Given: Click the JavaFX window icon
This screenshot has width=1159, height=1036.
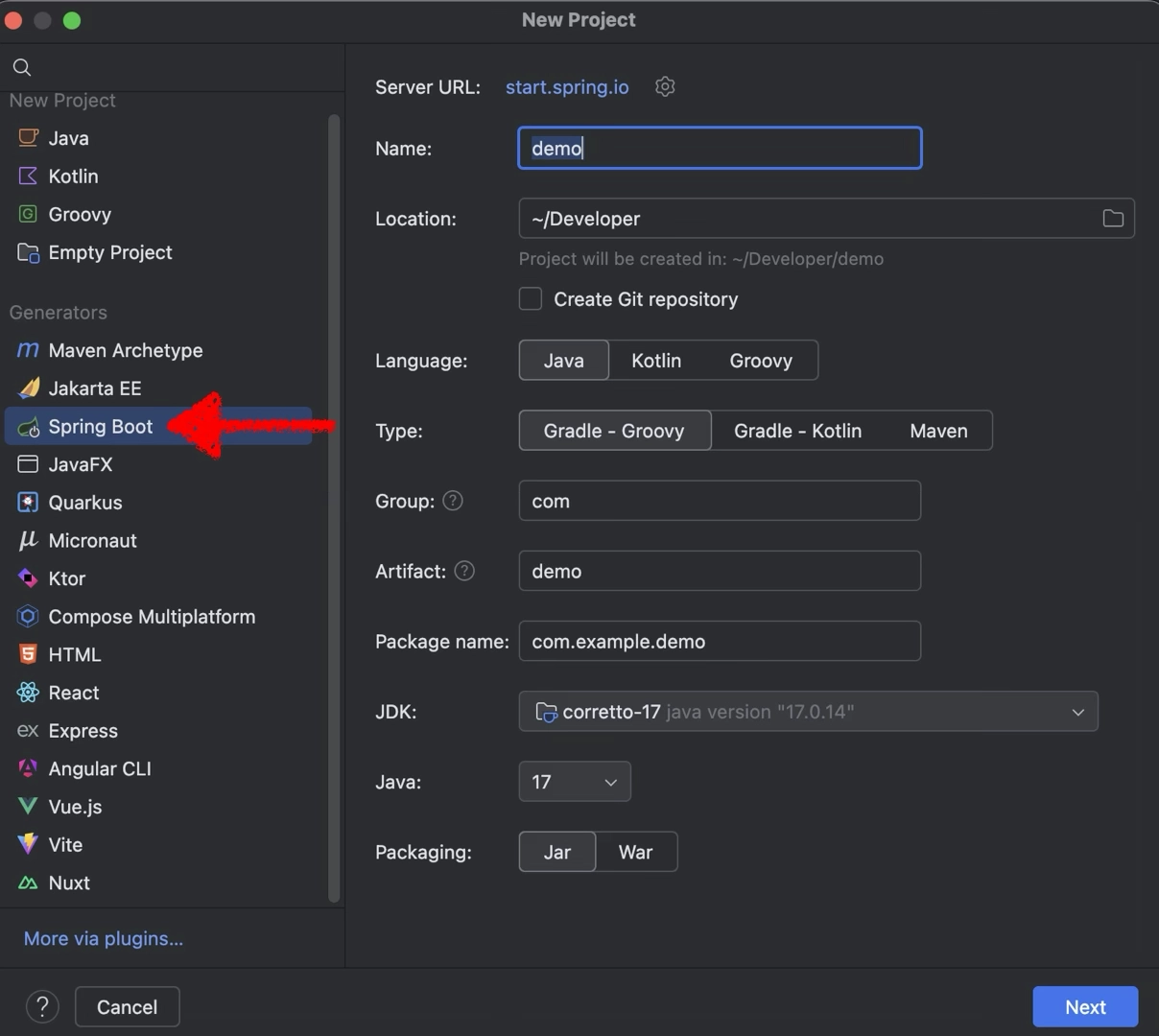Looking at the screenshot, I should click(29, 464).
